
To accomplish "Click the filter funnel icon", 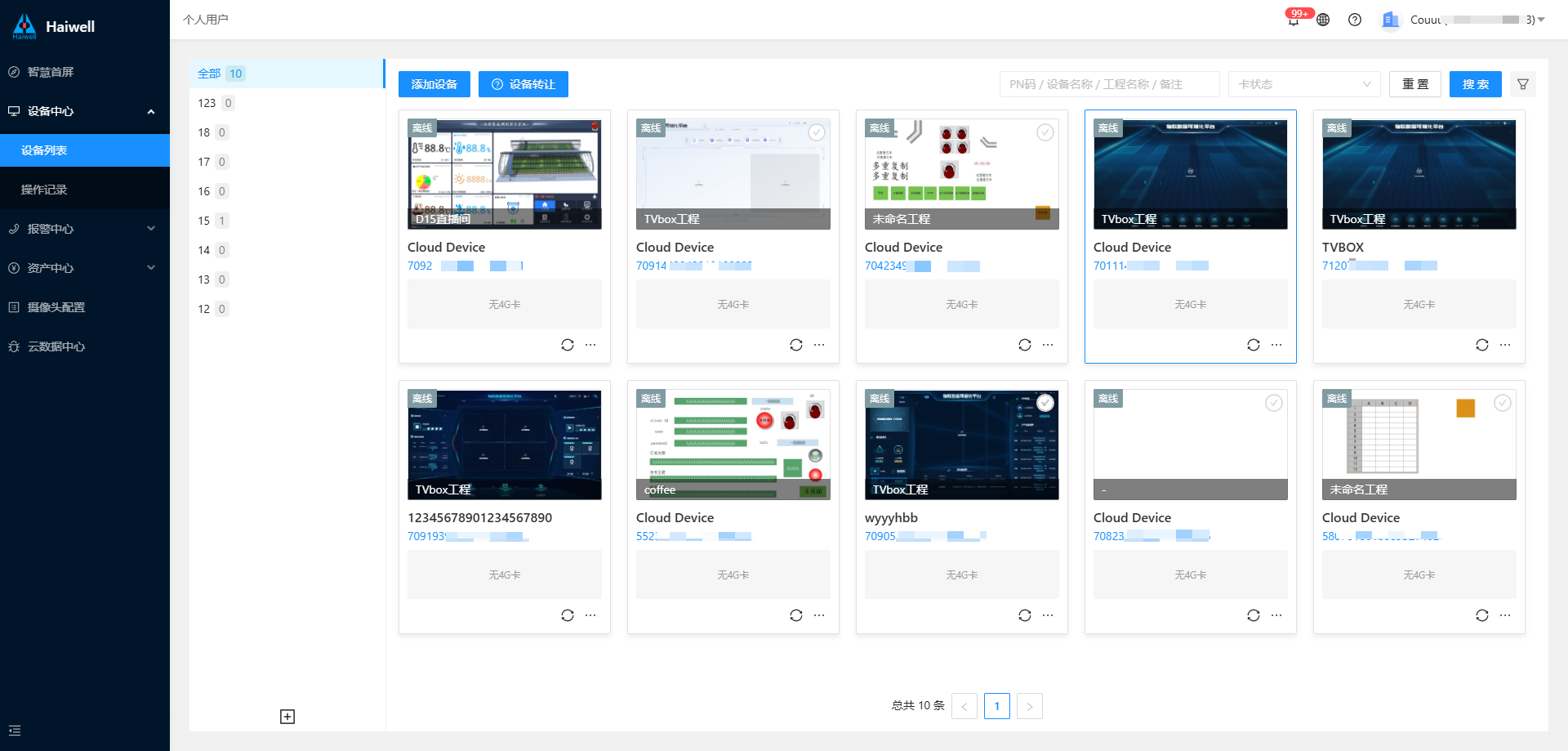I will (1523, 84).
